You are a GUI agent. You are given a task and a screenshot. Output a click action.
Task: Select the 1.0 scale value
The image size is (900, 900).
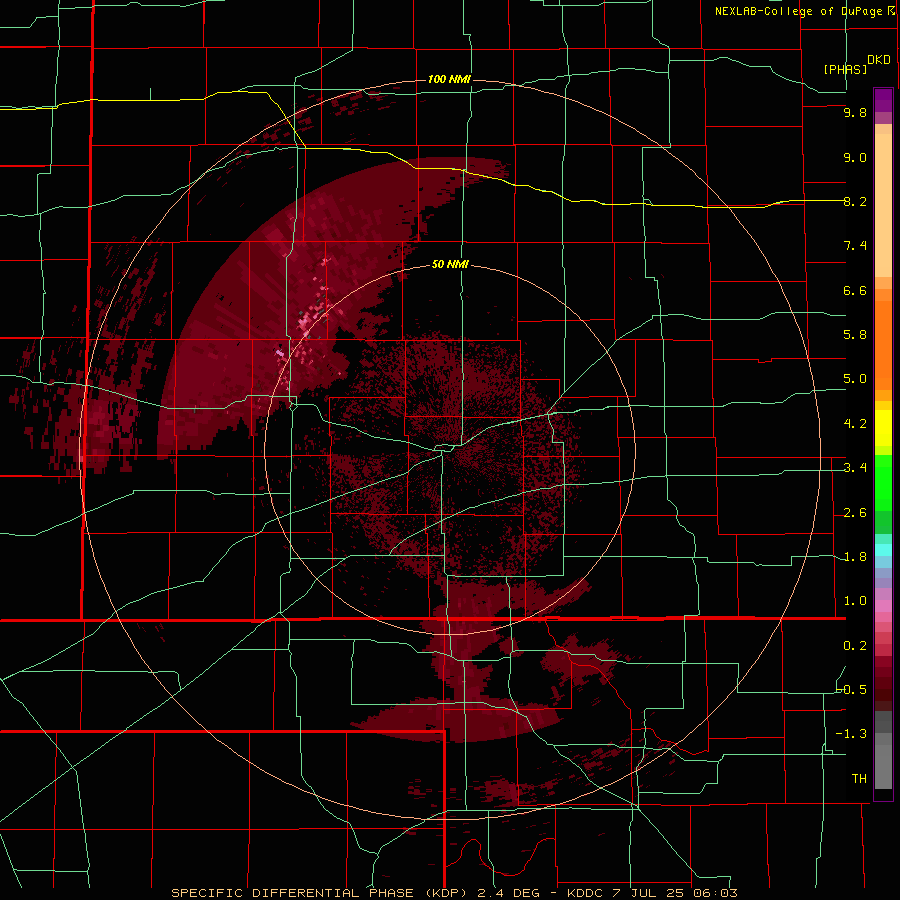coord(855,601)
